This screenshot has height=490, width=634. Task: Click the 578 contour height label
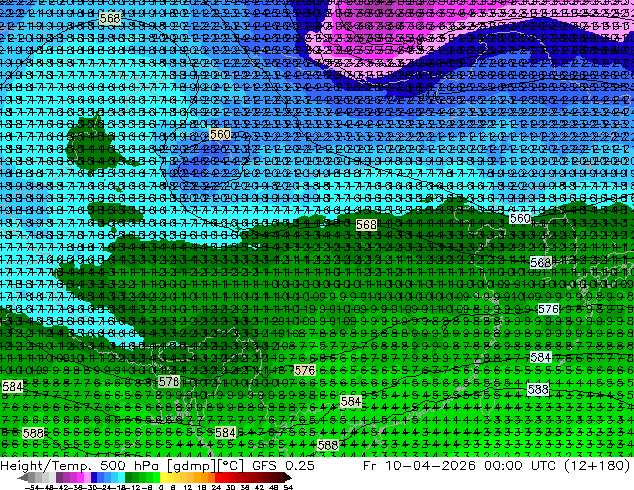click(x=169, y=382)
